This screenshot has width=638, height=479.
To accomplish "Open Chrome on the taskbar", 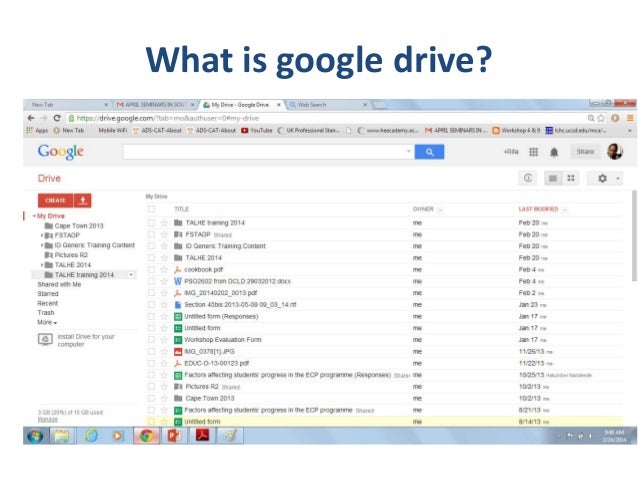I will pyautogui.click(x=146, y=436).
